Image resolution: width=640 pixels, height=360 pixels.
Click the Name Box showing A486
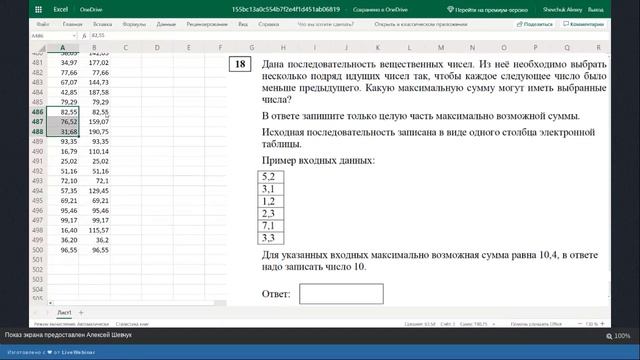(x=51, y=36)
